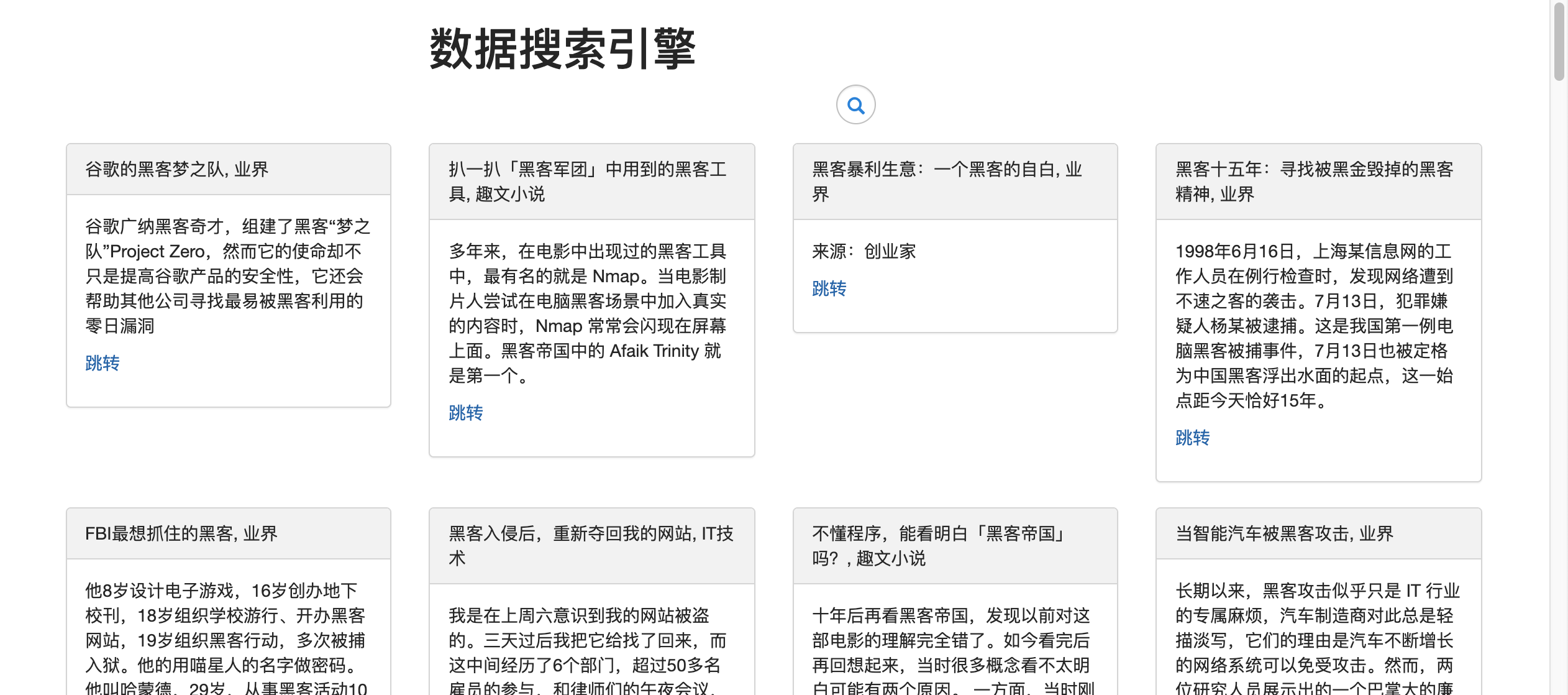The width and height of the screenshot is (1568, 695).
Task: Click the vertical scrollbar thumb
Action: (1559, 41)
